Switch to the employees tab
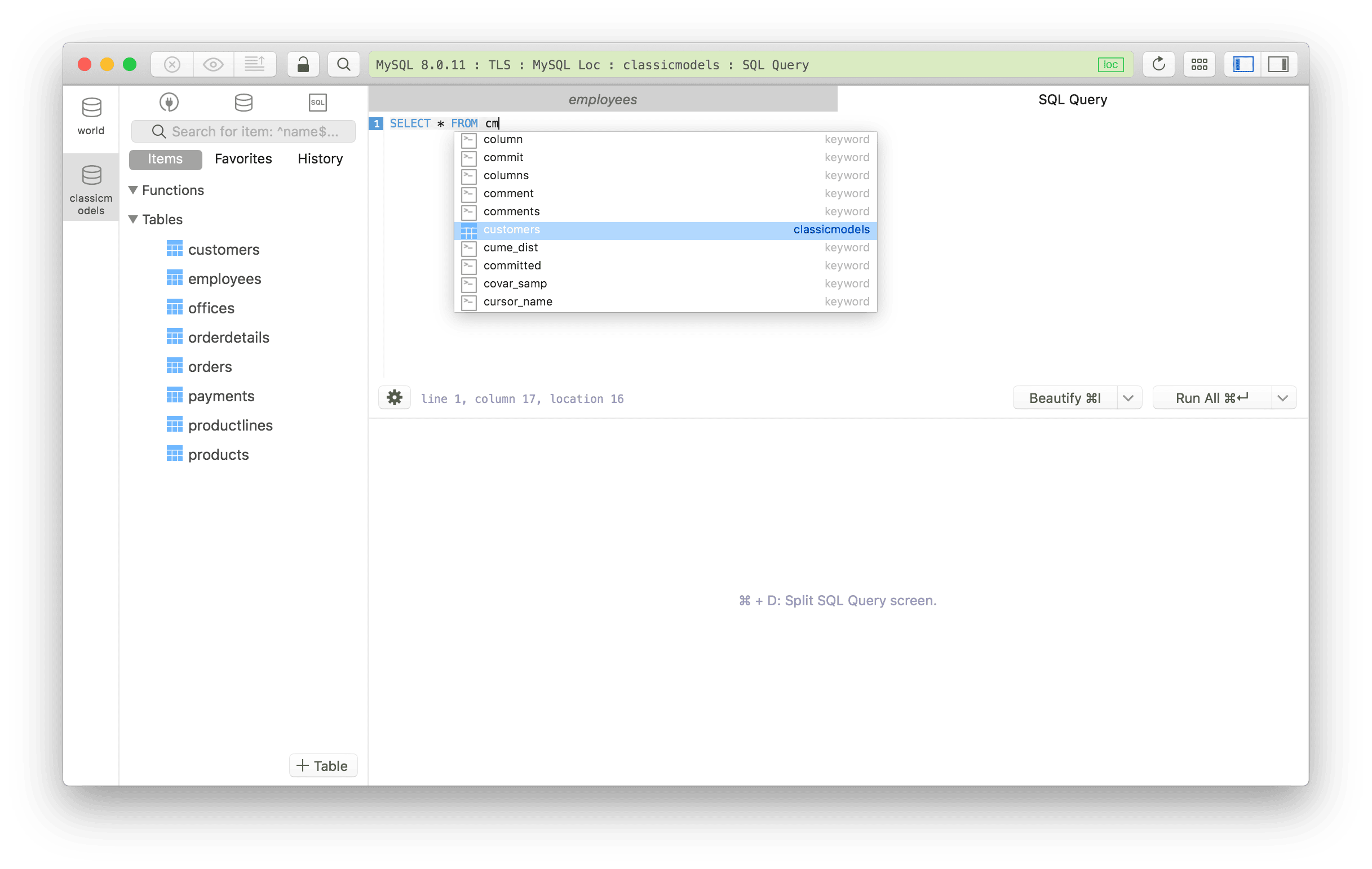Screen dimensions: 1372x869 (x=603, y=100)
